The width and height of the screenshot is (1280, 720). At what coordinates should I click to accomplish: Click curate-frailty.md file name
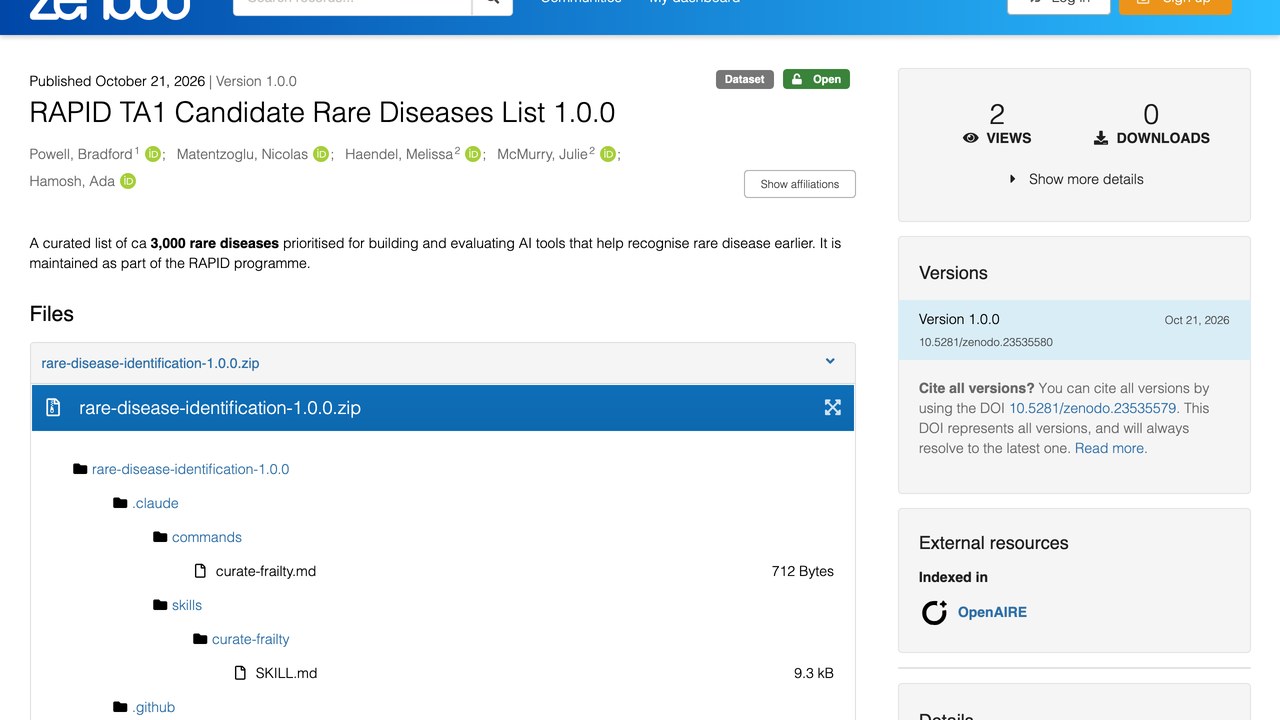pos(266,571)
